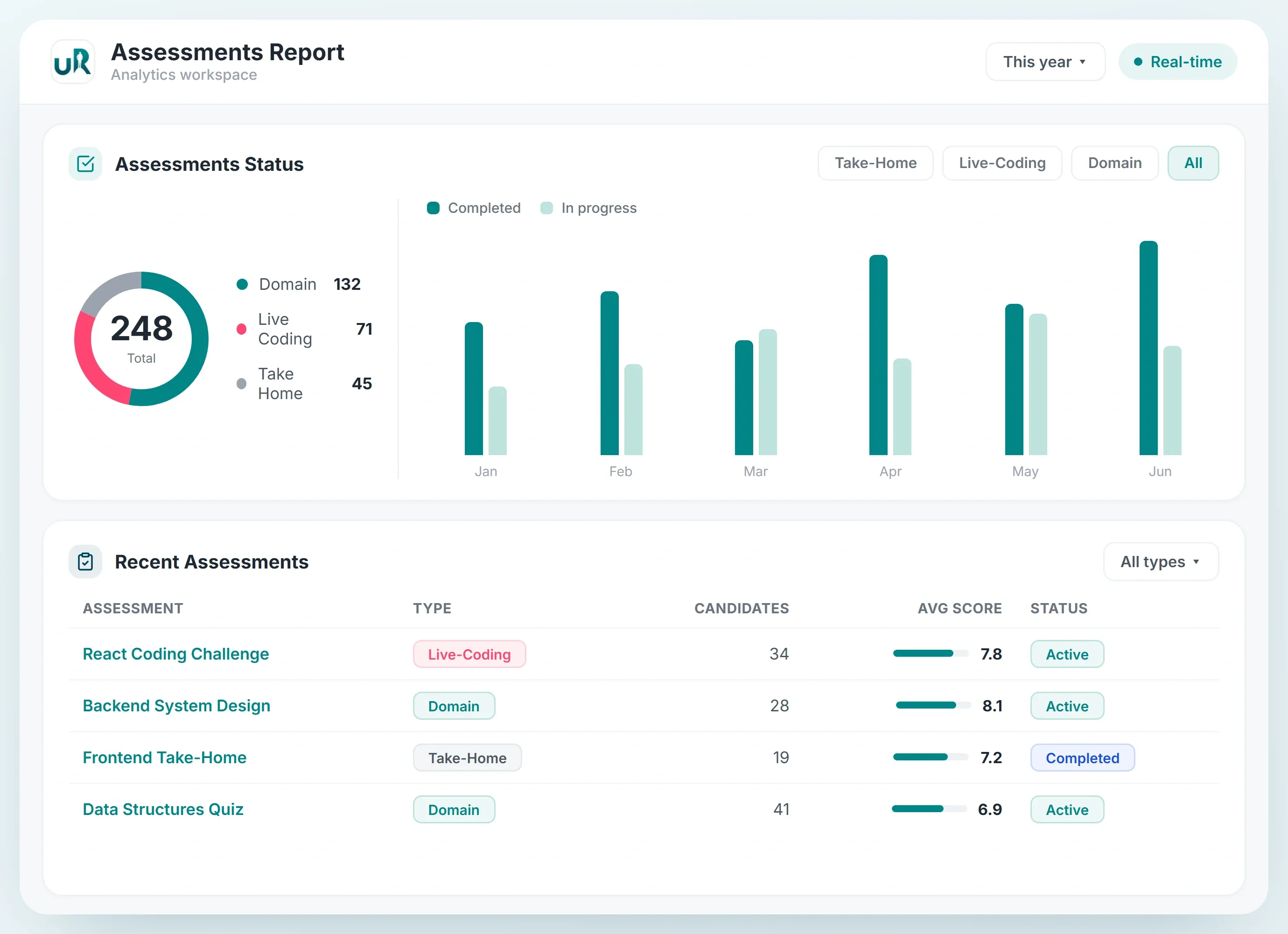Click the April completed bar
This screenshot has height=934, width=1288.
[878, 355]
